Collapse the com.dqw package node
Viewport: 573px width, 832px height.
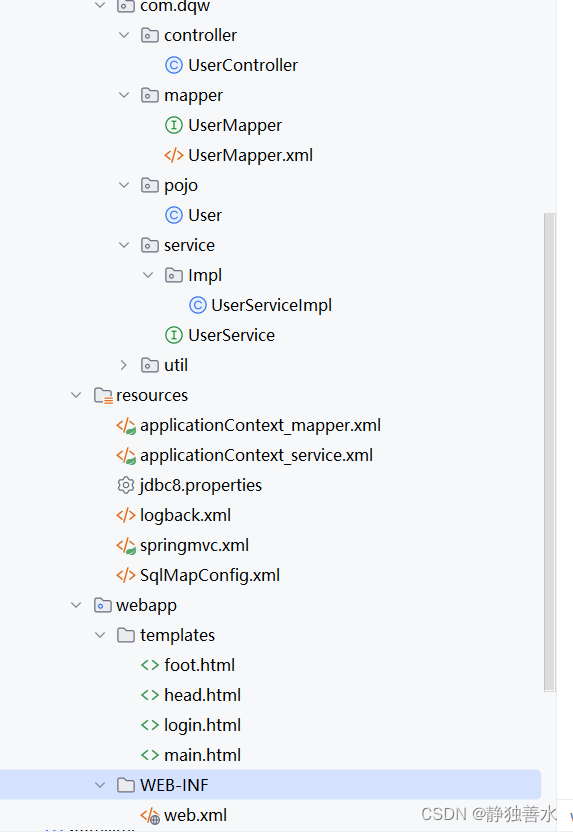click(x=100, y=5)
